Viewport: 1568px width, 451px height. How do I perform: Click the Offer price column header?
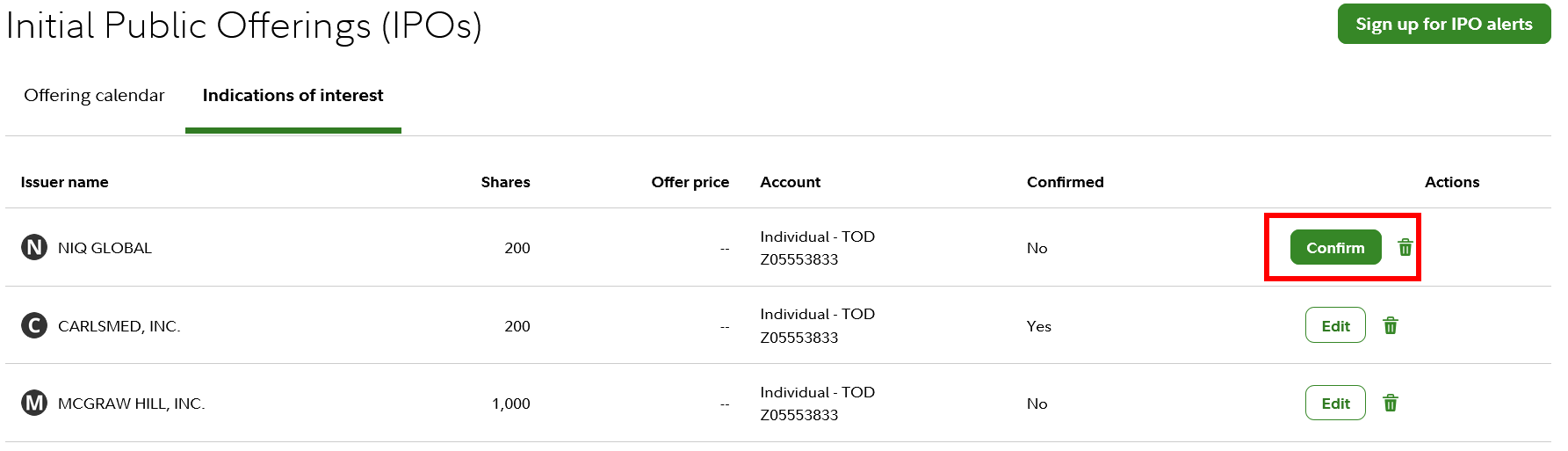690,182
